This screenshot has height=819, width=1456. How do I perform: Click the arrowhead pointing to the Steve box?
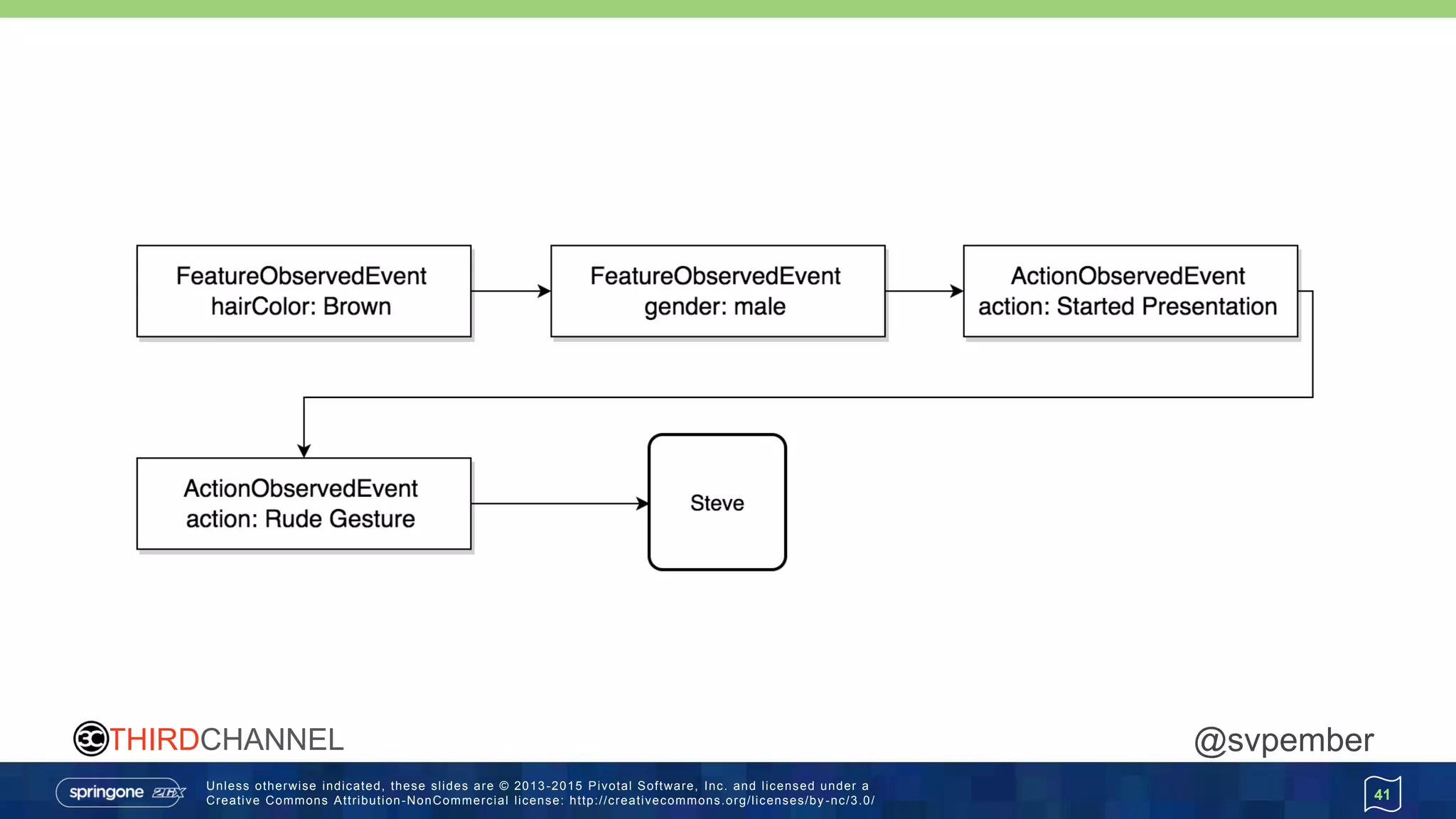pyautogui.click(x=642, y=503)
